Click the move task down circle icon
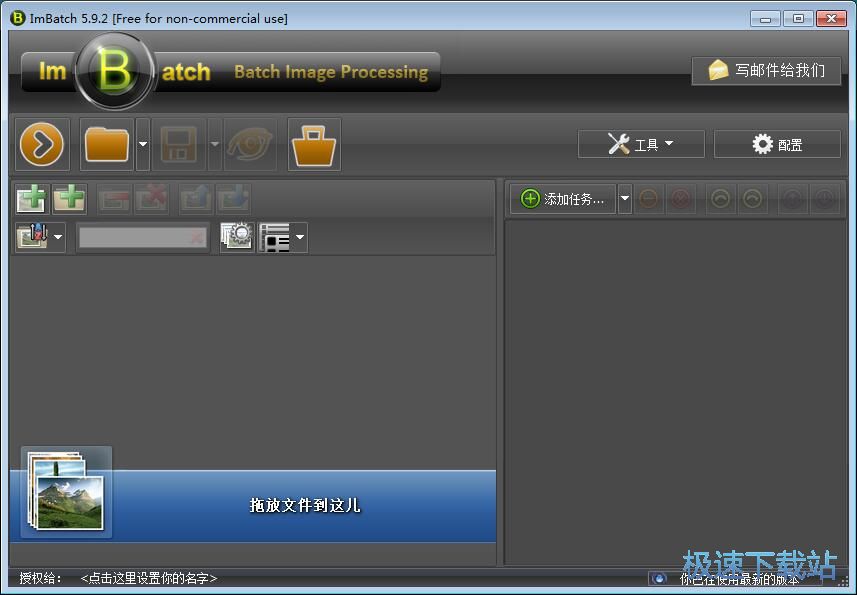857x595 pixels. (x=825, y=199)
